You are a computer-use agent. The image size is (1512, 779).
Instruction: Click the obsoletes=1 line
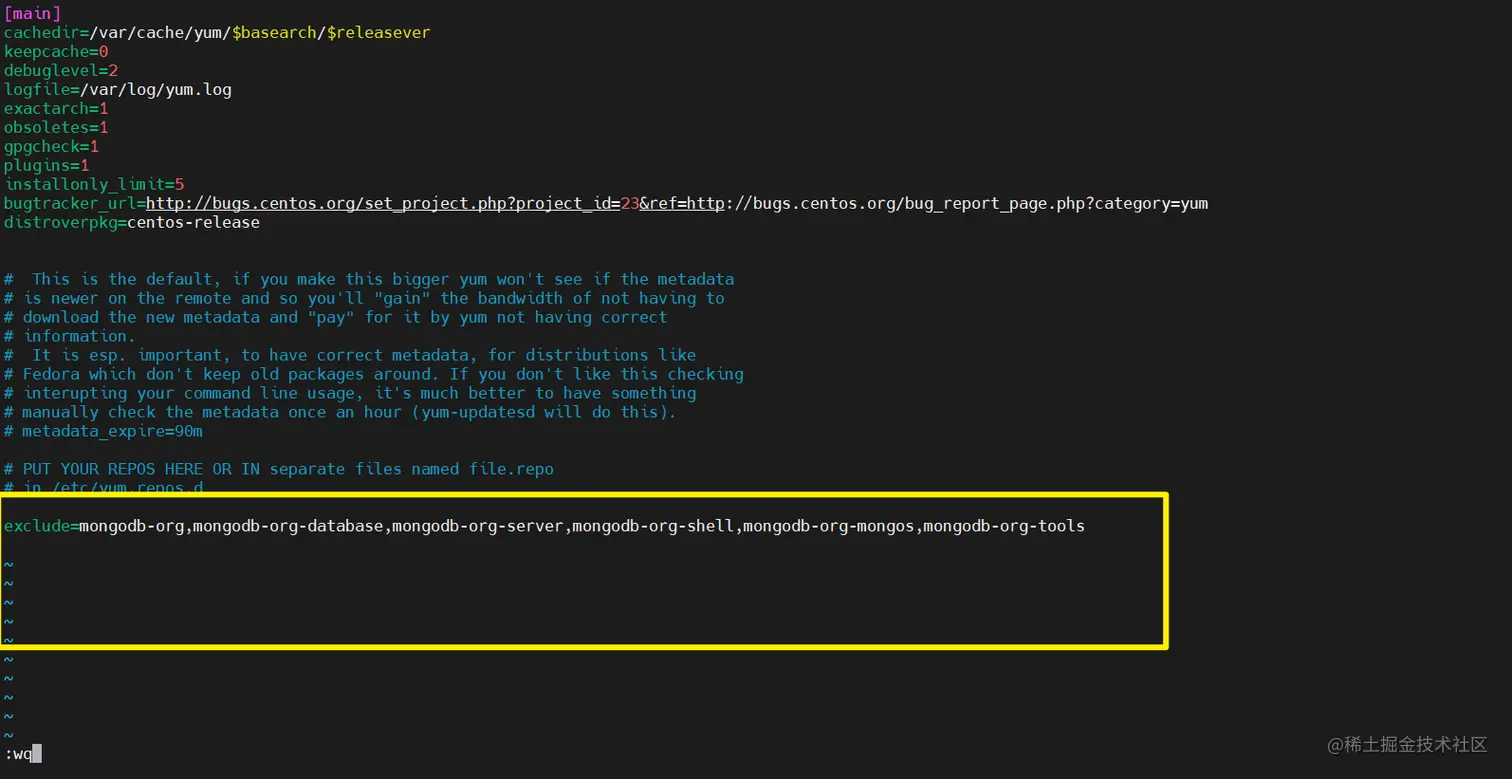click(x=56, y=128)
